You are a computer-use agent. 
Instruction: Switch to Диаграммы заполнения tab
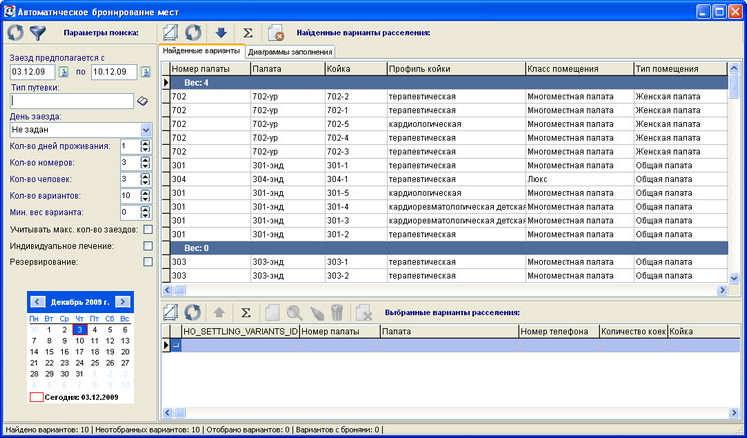[x=290, y=52]
